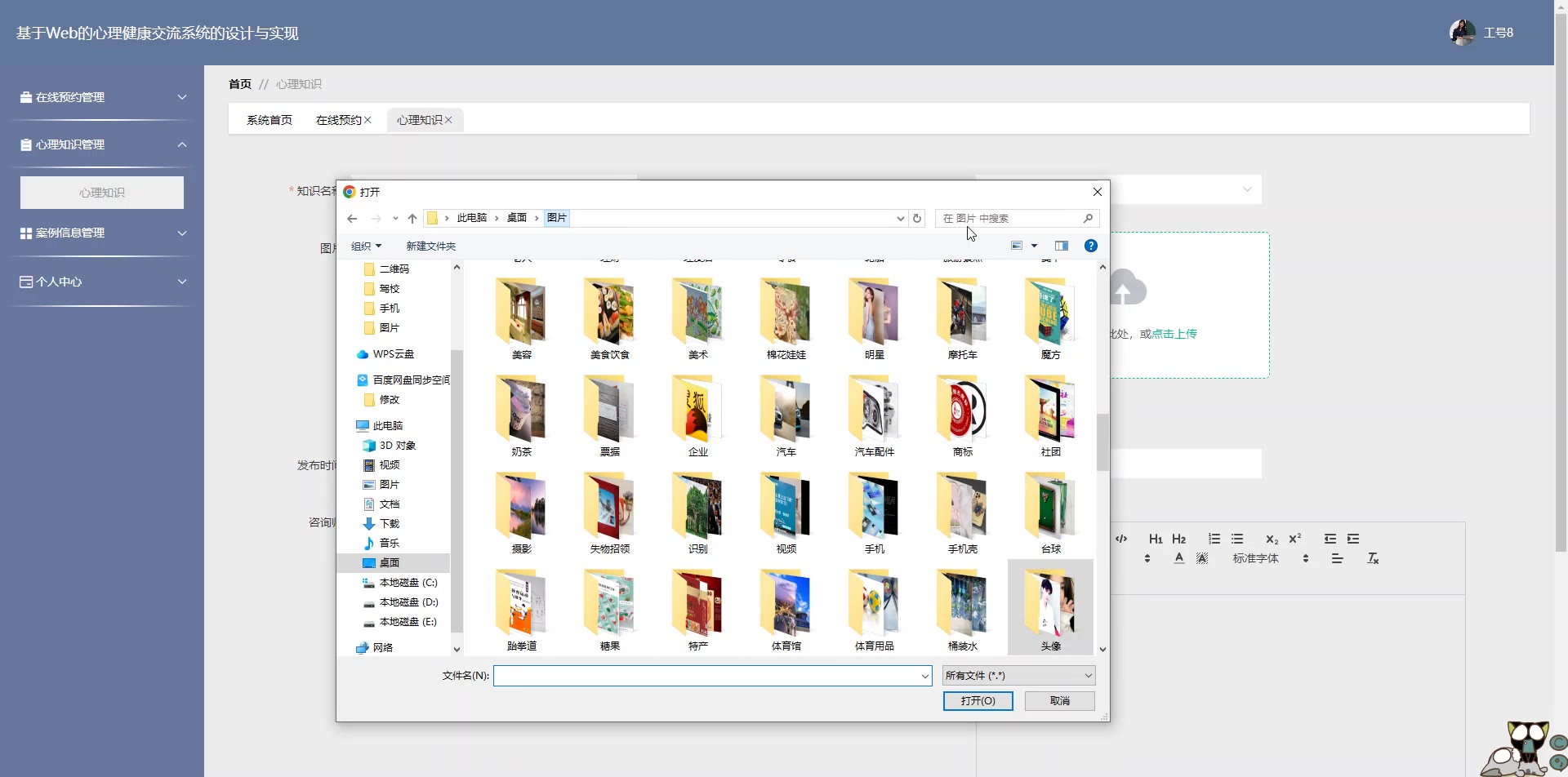This screenshot has width=1568, height=777.
Task: Open the 所有文件 file type dropdown
Action: 1018,675
